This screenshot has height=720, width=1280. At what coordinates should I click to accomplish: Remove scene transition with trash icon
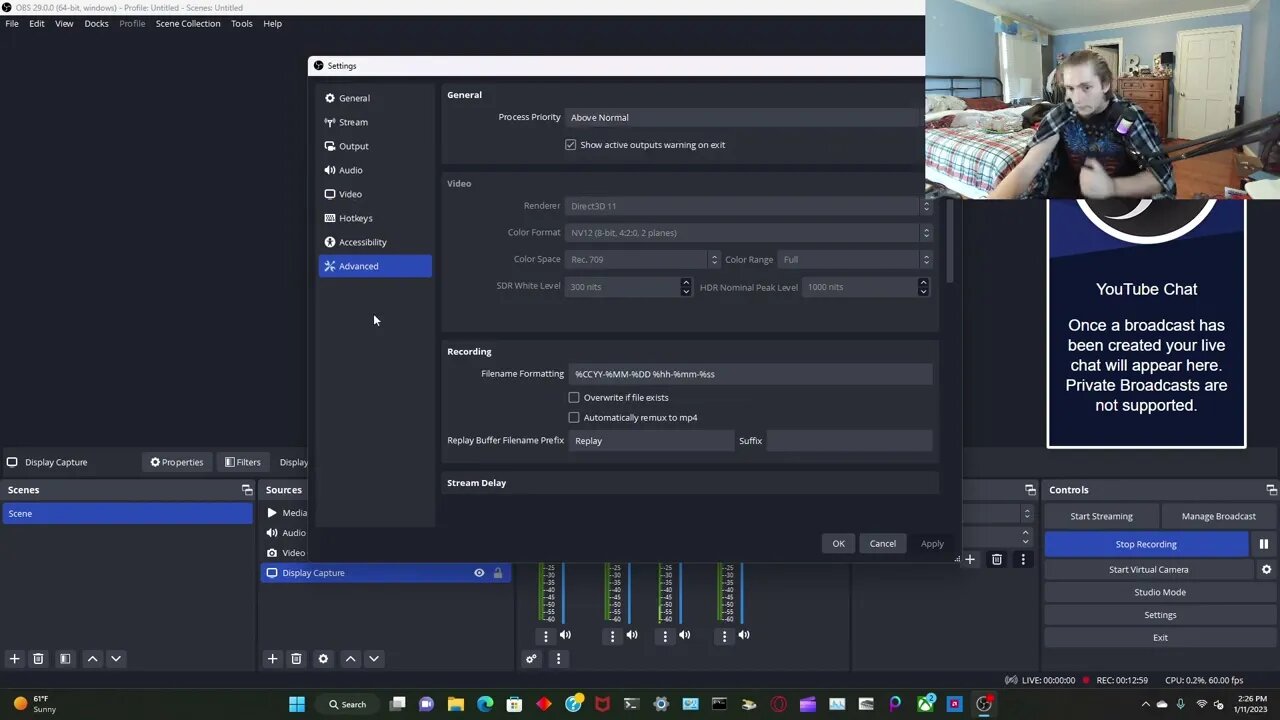coord(996,560)
